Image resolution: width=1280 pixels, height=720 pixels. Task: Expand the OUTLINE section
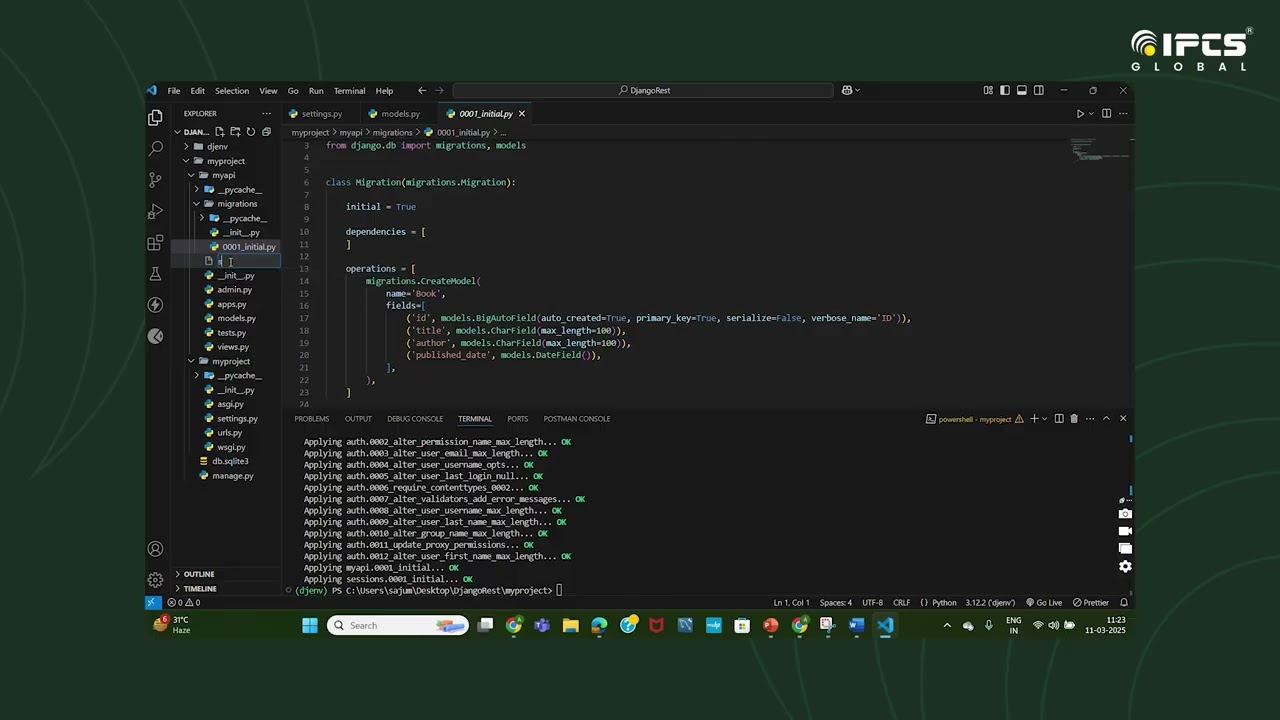(198, 574)
